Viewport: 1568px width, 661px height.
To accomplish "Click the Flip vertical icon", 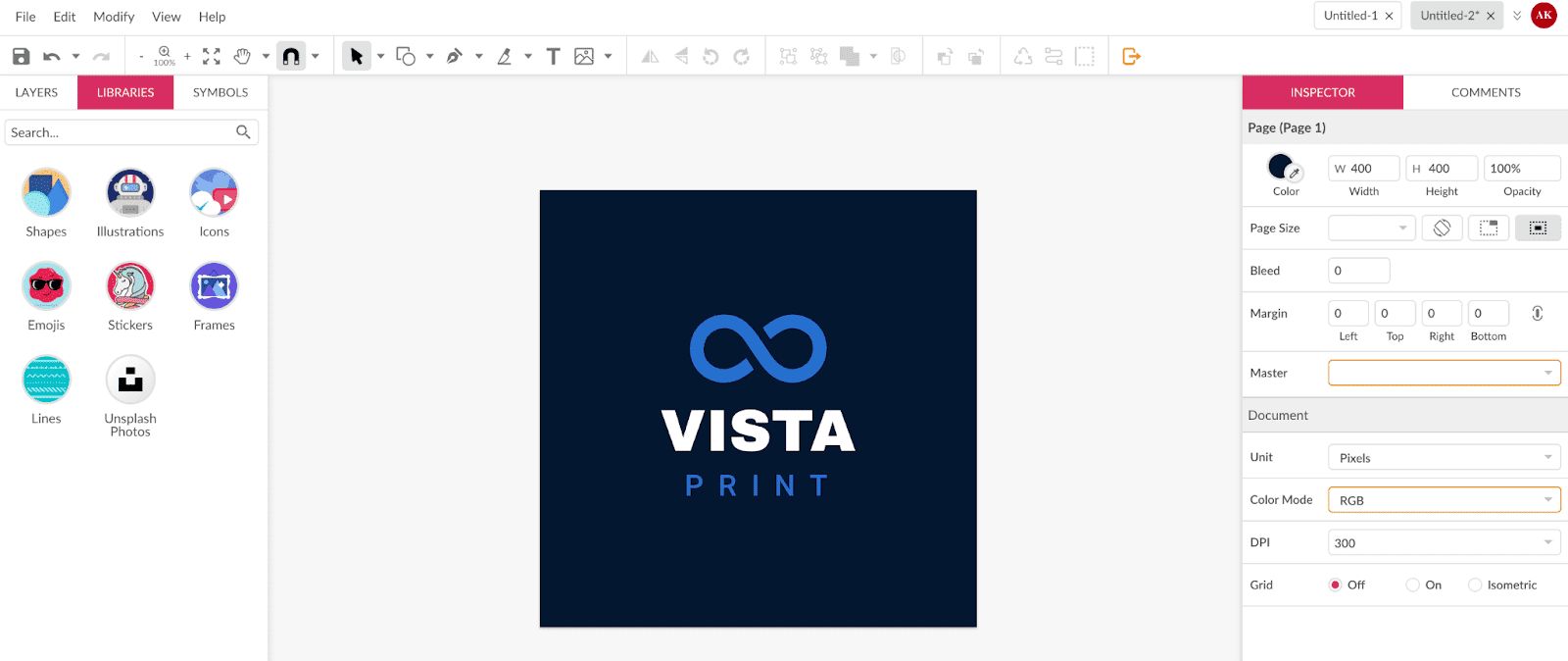I will pyautogui.click(x=681, y=57).
